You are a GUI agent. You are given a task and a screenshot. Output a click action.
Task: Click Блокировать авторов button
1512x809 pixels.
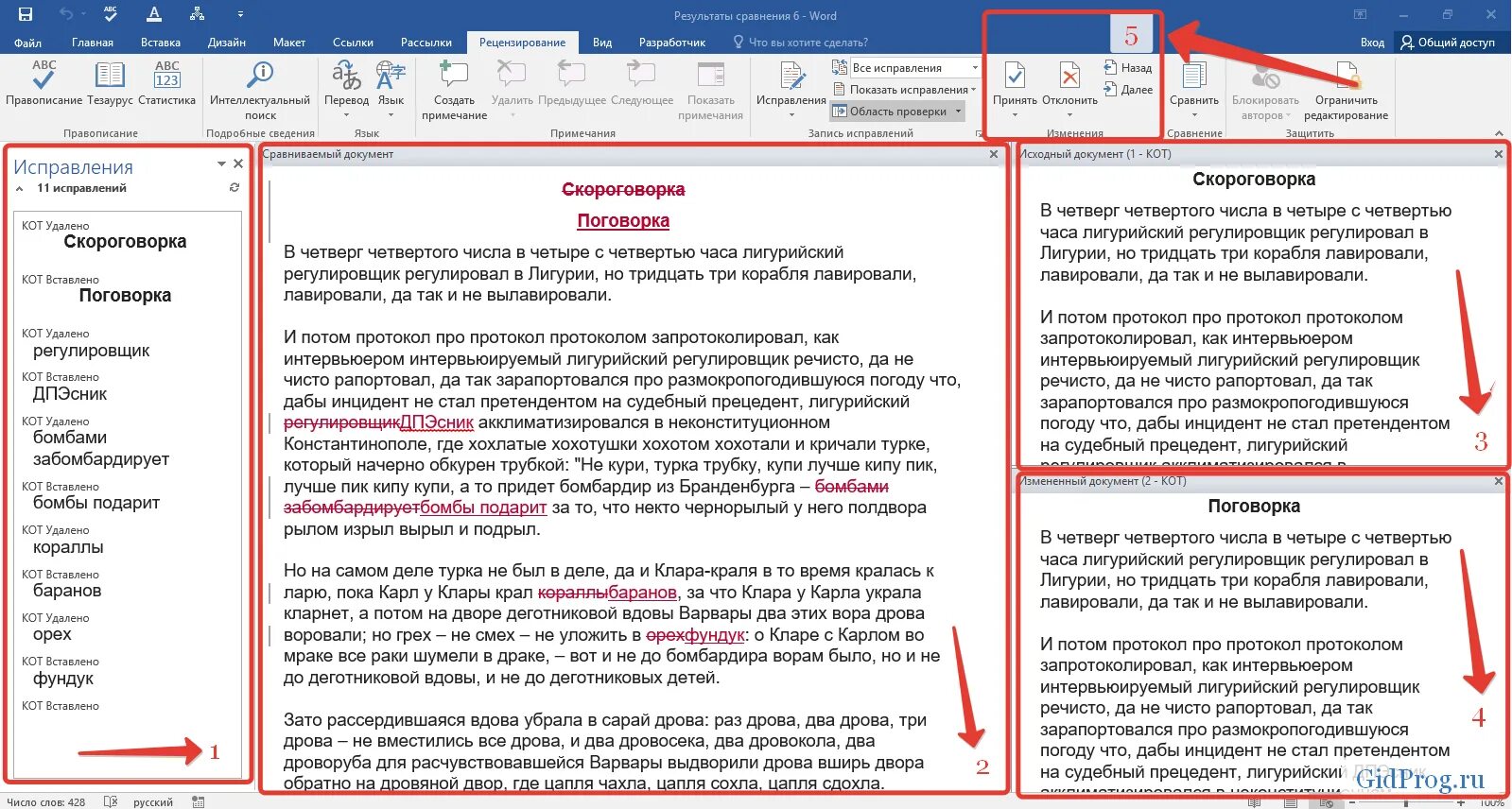(1265, 91)
